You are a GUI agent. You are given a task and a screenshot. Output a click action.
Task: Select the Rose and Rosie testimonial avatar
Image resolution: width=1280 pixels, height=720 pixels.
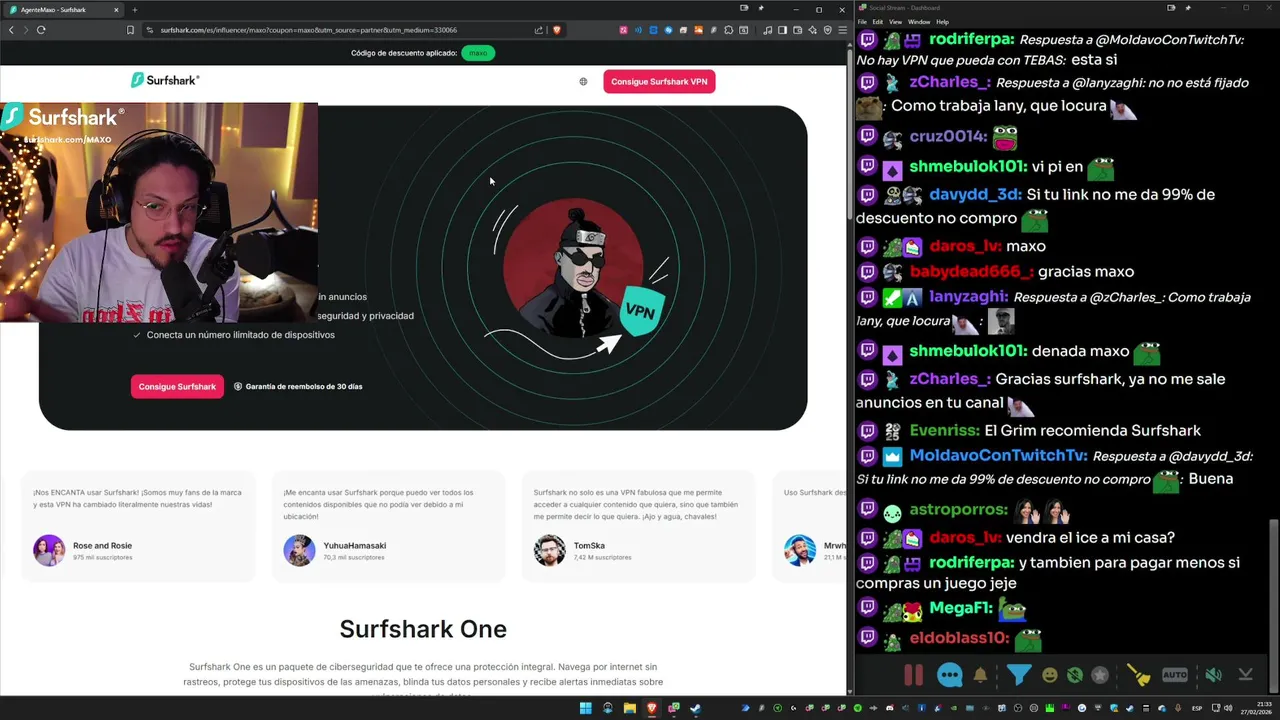(x=49, y=550)
